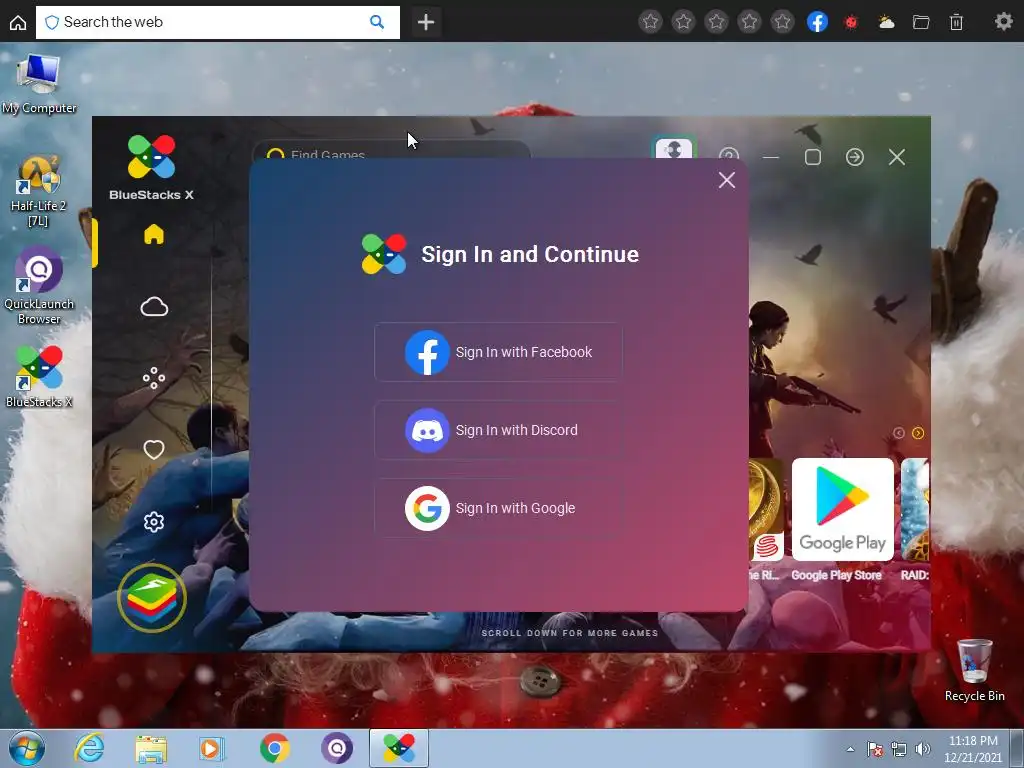Viewport: 1024px width, 768px height.
Task: Click the BlueStacks X logo in sidebar
Action: (152, 167)
